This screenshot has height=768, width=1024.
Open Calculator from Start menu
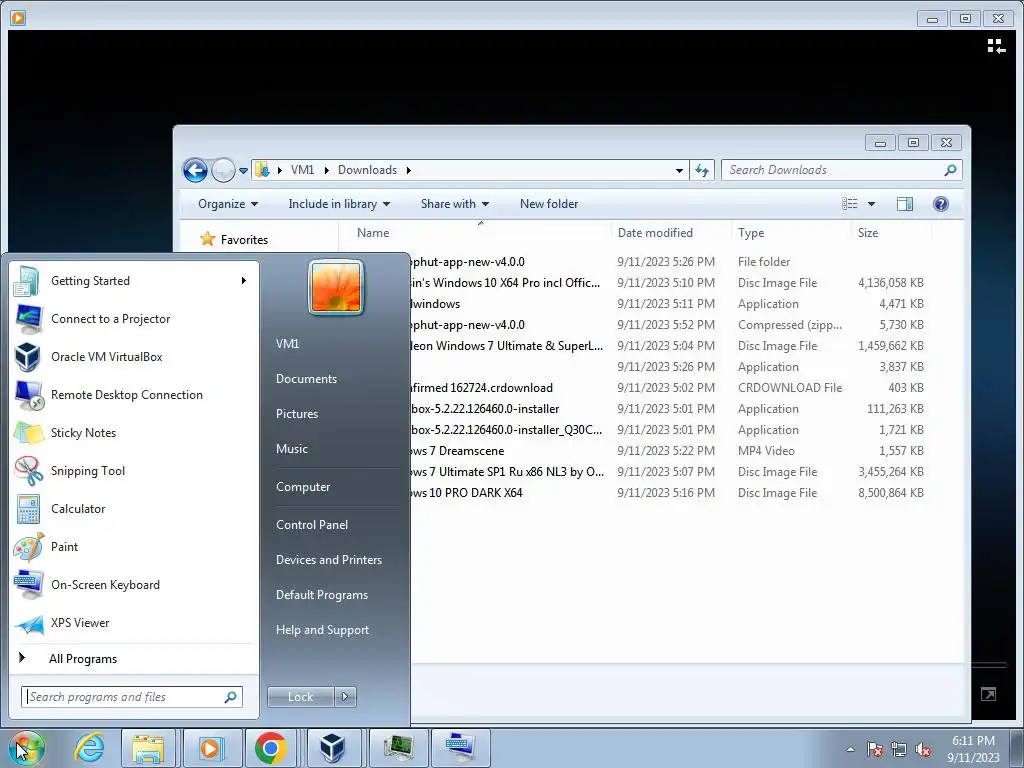click(134, 509)
